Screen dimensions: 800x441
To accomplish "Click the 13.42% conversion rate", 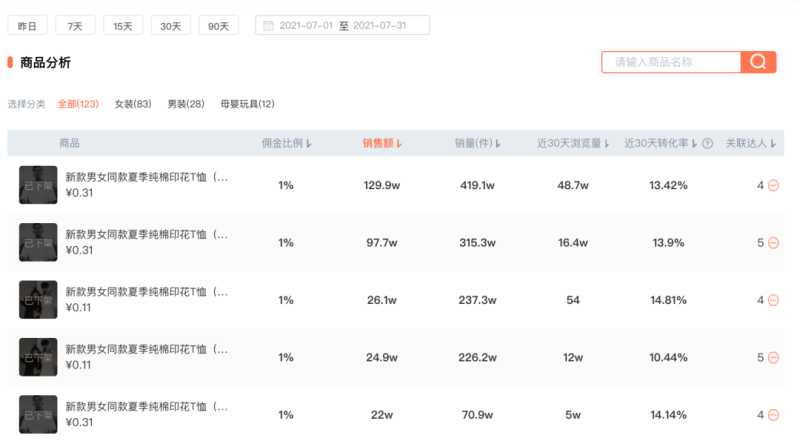I will pos(668,185).
